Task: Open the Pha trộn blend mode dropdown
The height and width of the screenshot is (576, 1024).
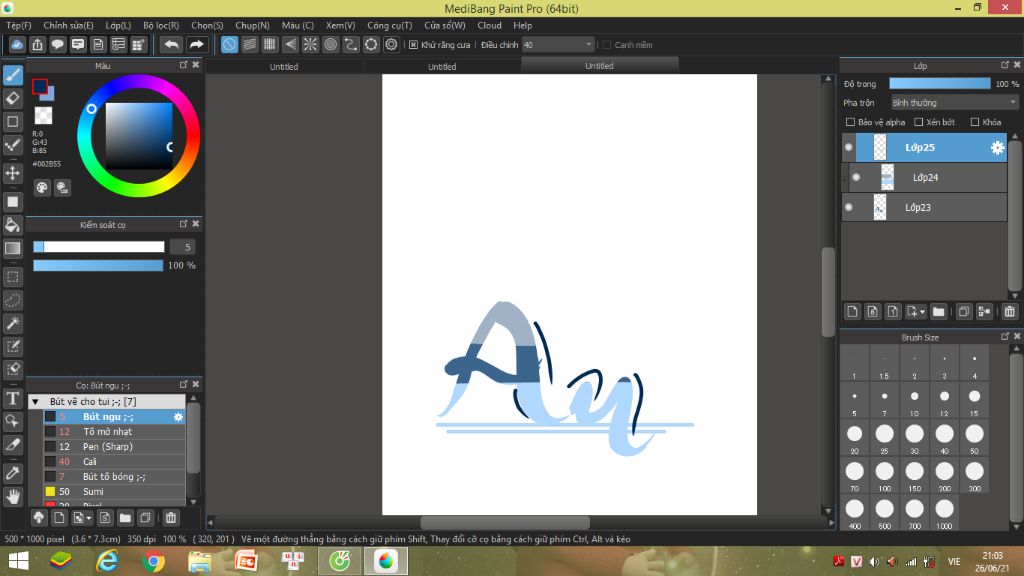Action: (954, 103)
